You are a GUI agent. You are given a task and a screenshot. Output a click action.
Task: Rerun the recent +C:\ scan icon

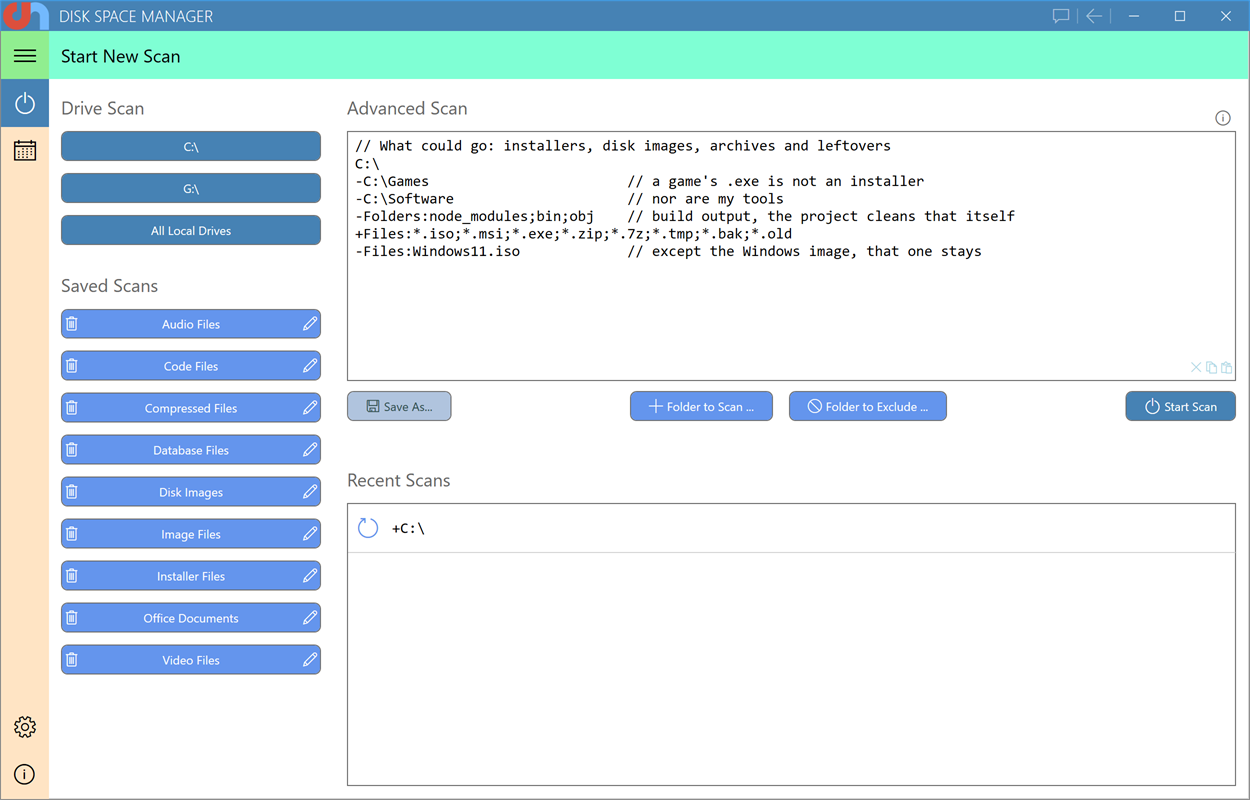point(368,528)
